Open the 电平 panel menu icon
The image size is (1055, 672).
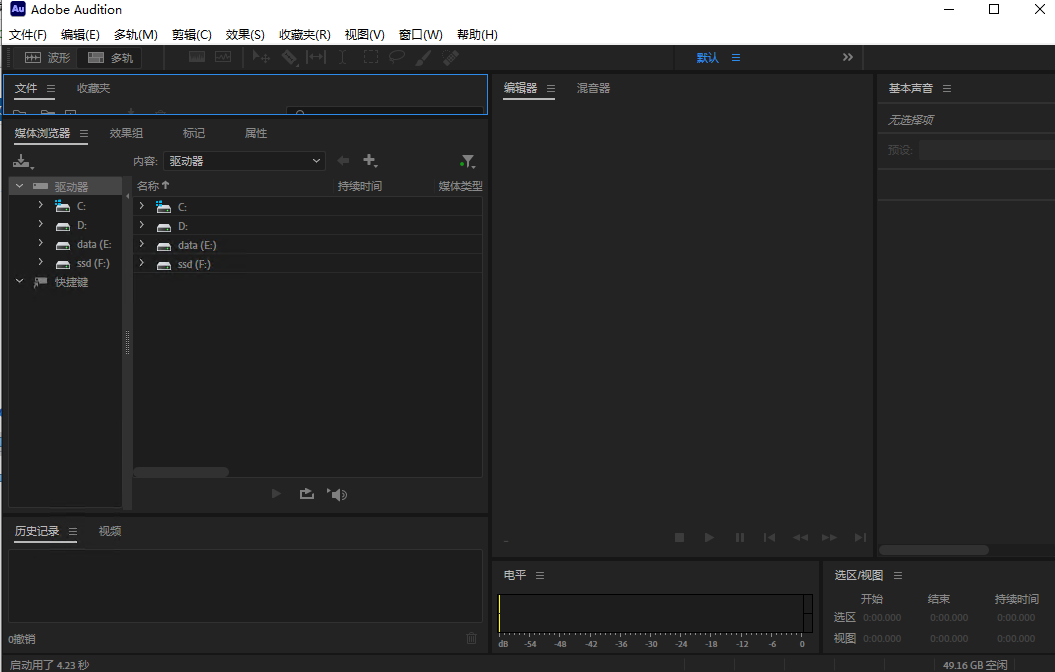point(540,575)
